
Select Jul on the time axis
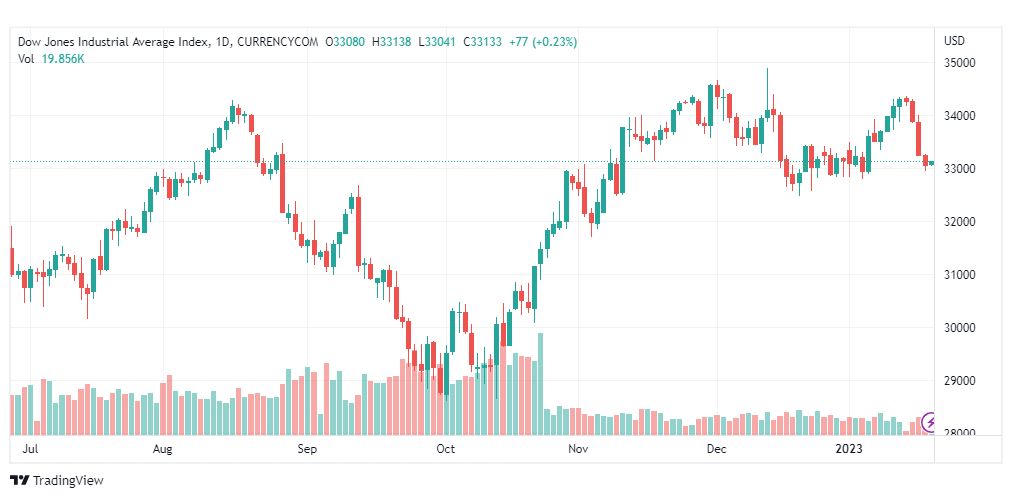(x=30, y=450)
